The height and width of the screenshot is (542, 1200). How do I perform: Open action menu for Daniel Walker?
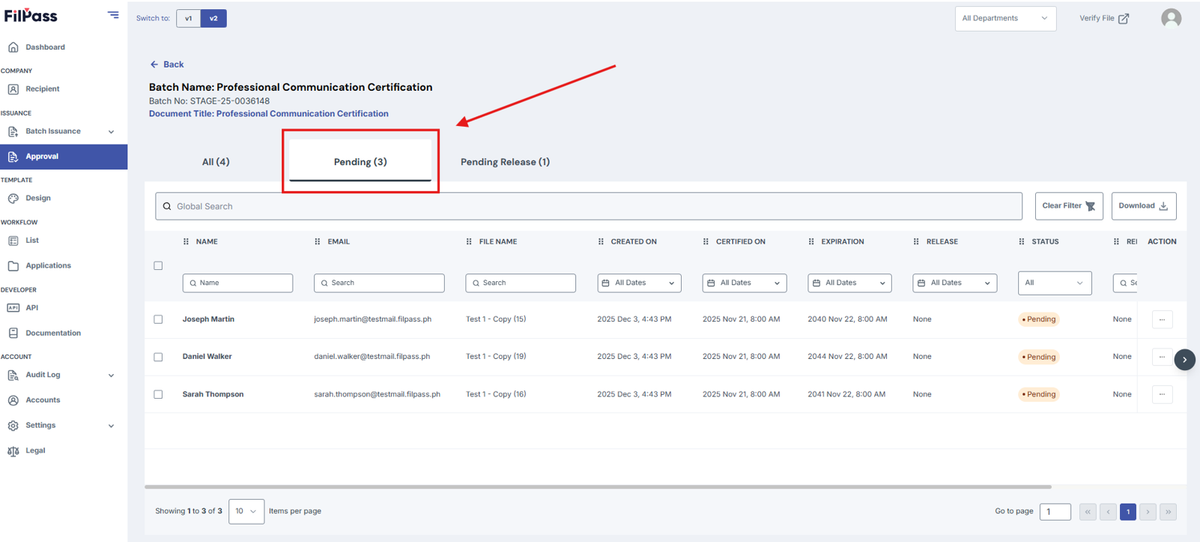point(1163,356)
